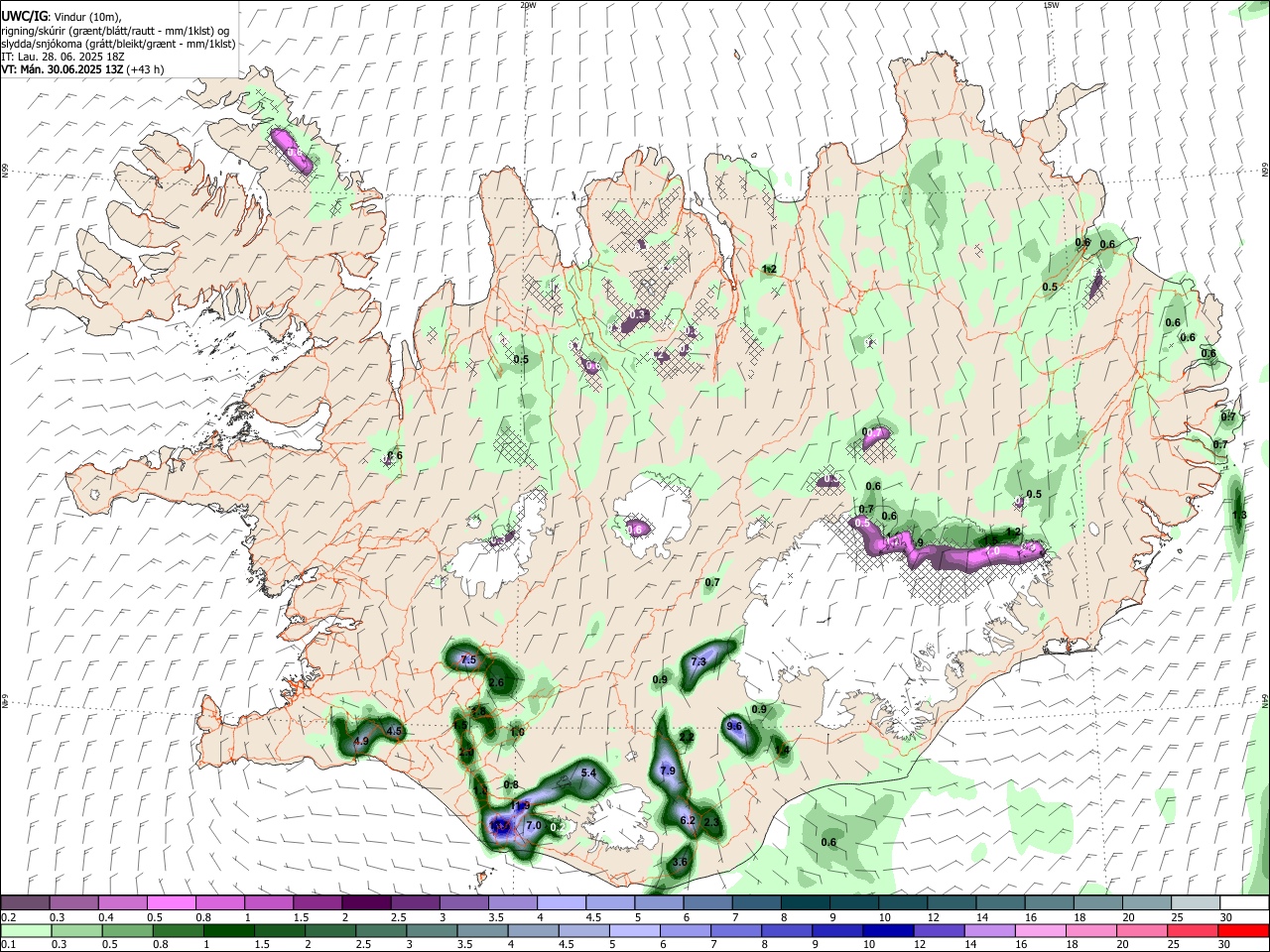Viewport: 1270px width, 952px height.
Task: Click the dark blue 10 swatch in the lower rain legend
Action: point(886,930)
